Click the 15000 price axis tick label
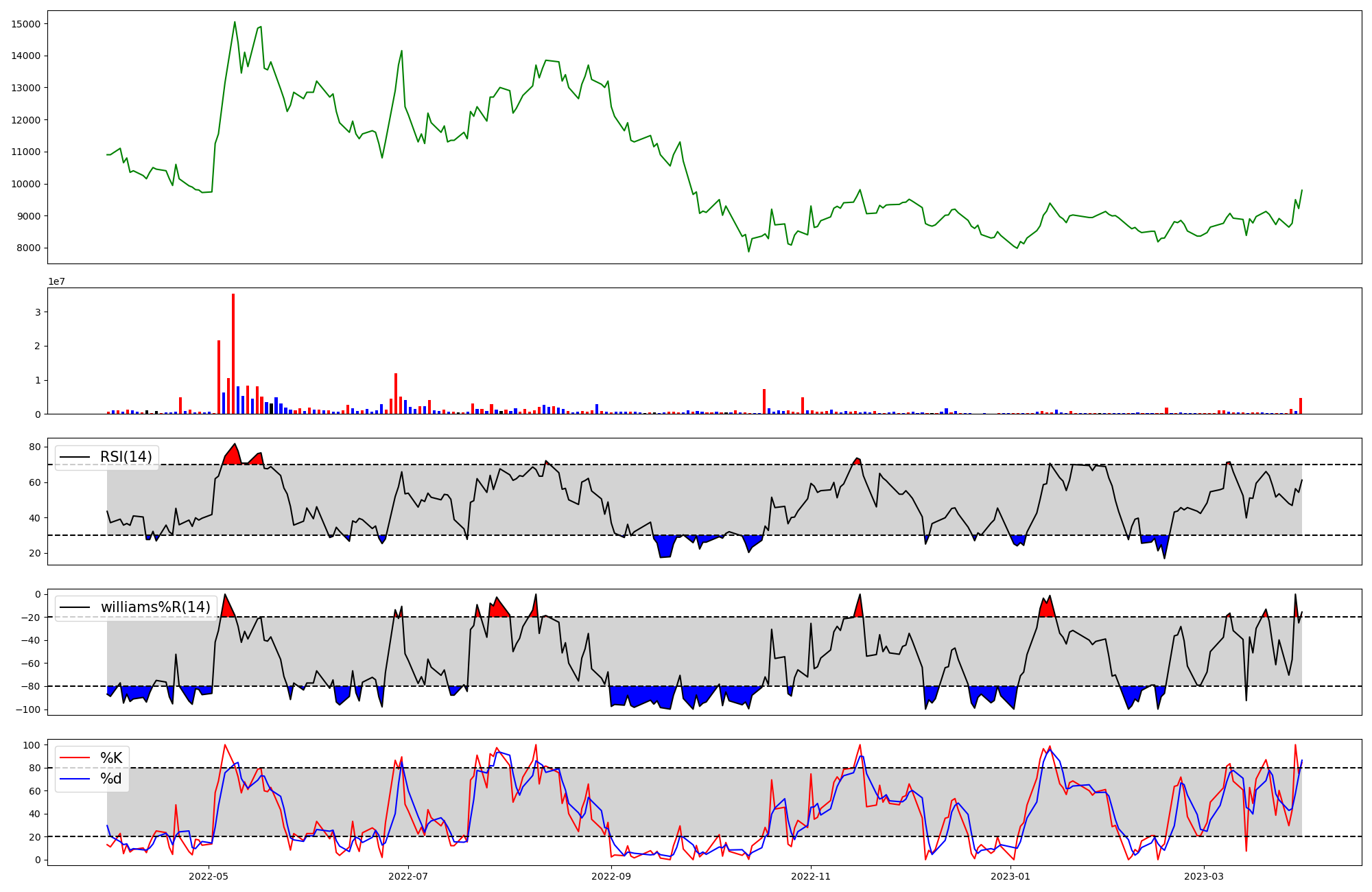Screen dimensions: 1372x892 click(x=26, y=24)
